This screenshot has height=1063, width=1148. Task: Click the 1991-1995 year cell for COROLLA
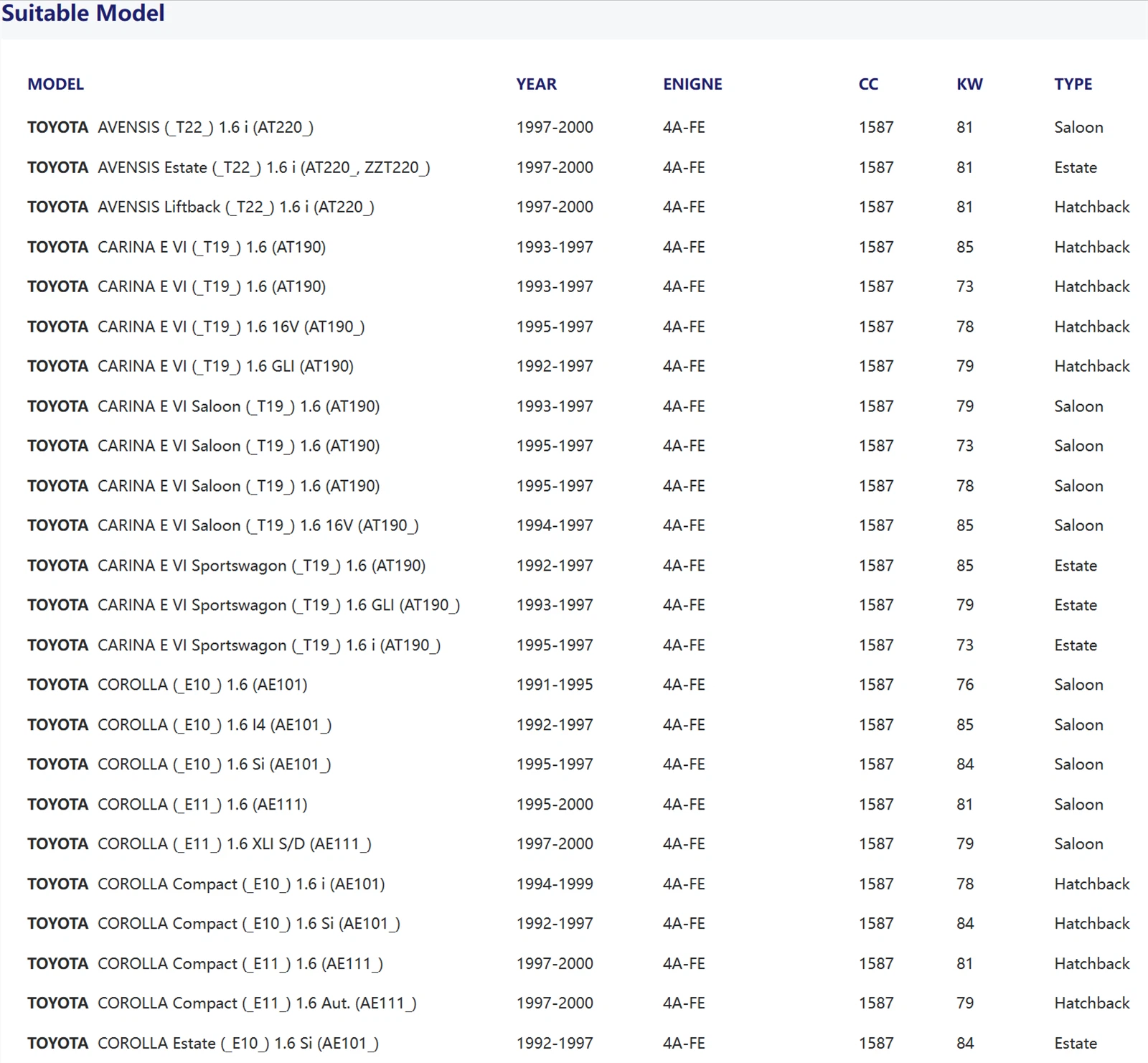tap(555, 685)
